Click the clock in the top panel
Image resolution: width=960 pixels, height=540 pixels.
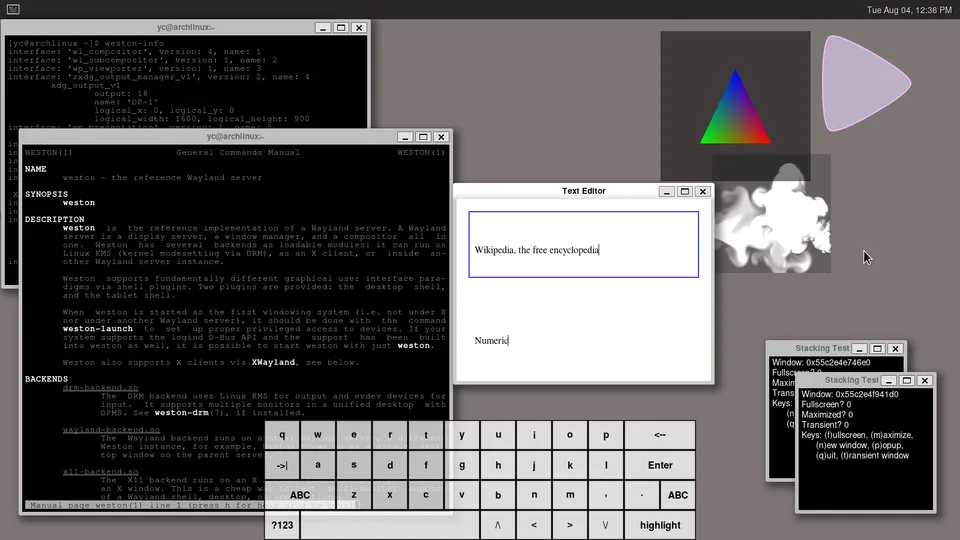point(909,10)
